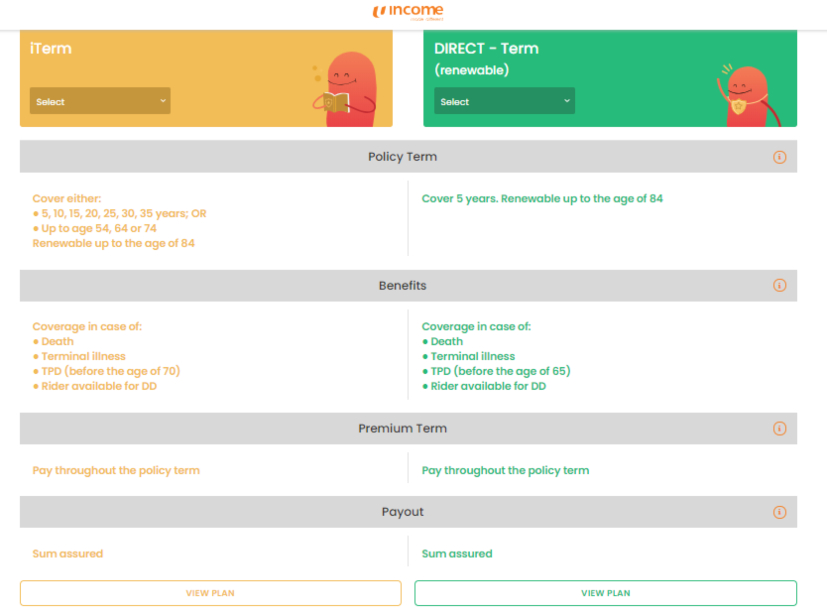Click VIEW PLAN for DIRECT-Term renewable
This screenshot has height=615, width=827.
[x=605, y=592]
